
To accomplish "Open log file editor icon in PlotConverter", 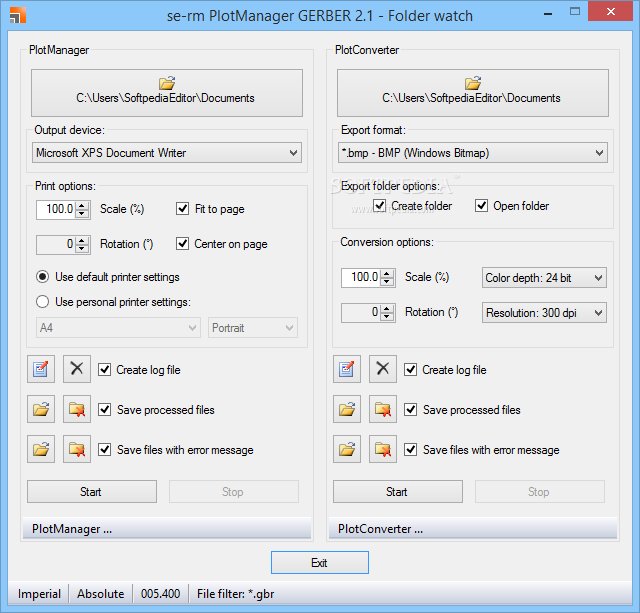I will [x=347, y=369].
